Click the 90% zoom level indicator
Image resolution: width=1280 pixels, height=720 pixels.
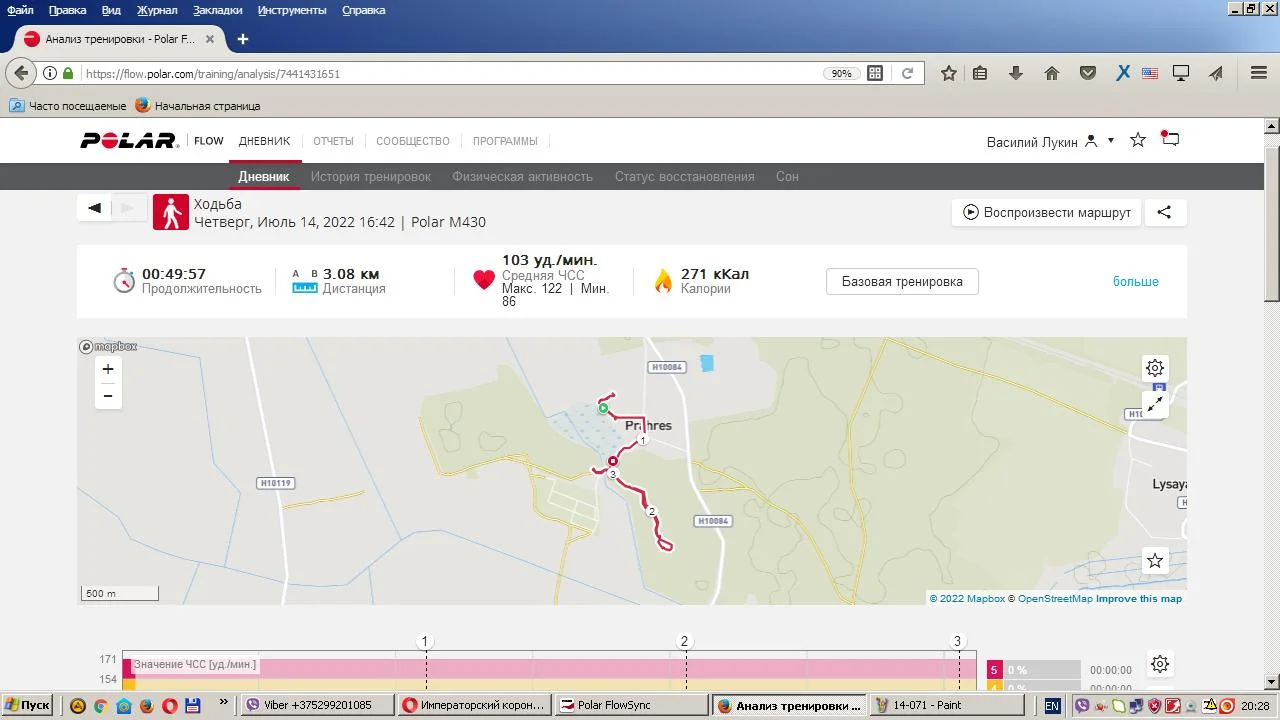coord(842,73)
